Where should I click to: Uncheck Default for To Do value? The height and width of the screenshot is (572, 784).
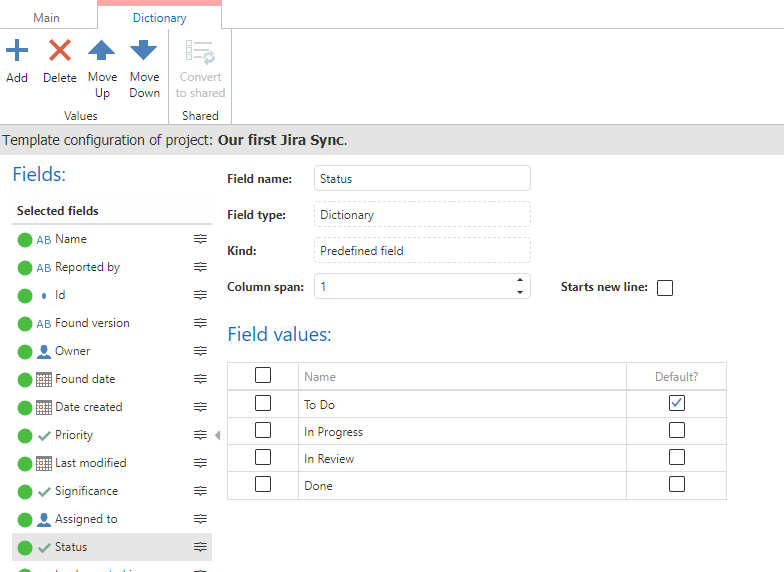(677, 403)
